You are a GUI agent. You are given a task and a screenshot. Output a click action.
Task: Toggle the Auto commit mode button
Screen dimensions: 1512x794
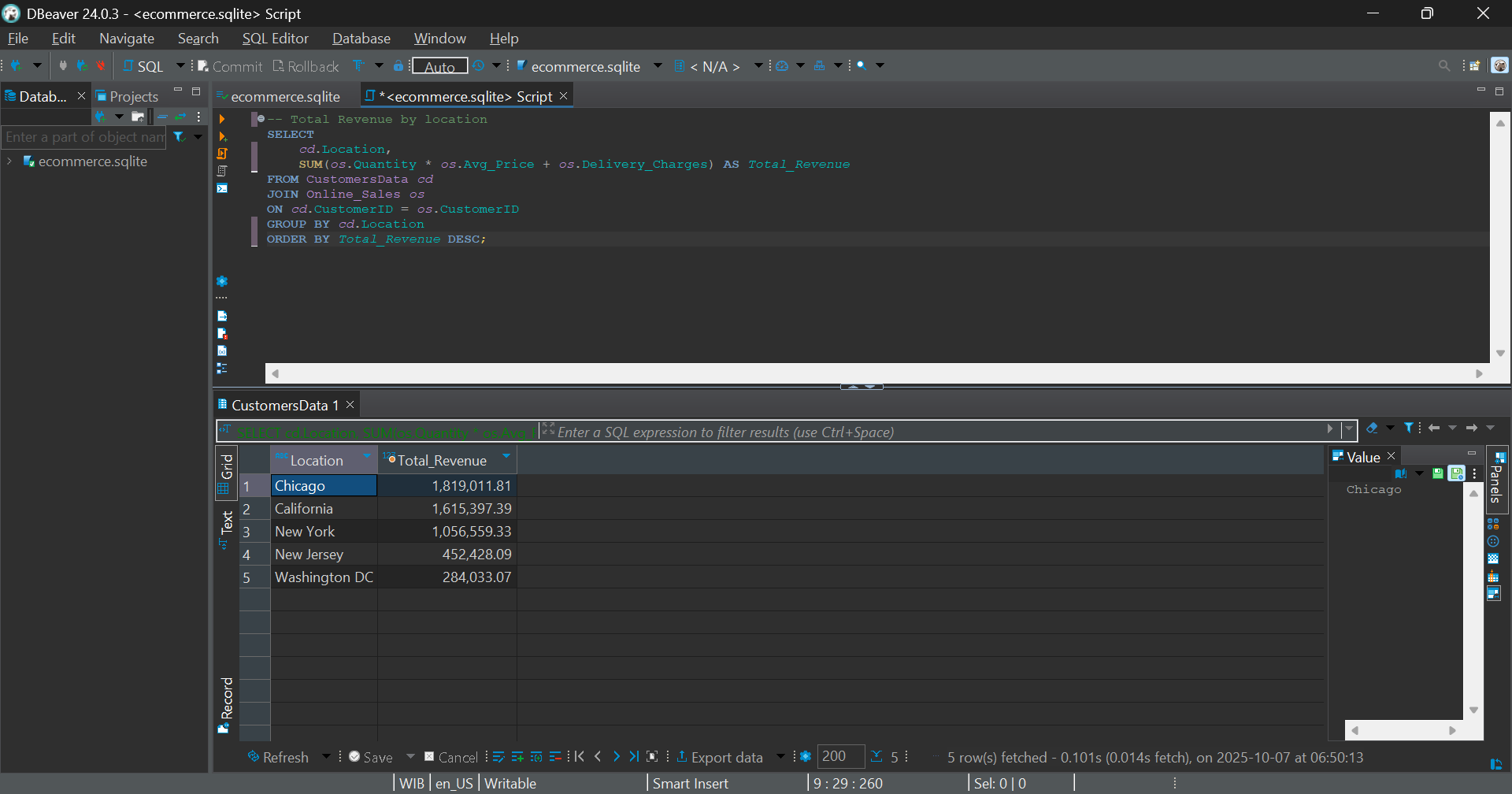(x=439, y=66)
